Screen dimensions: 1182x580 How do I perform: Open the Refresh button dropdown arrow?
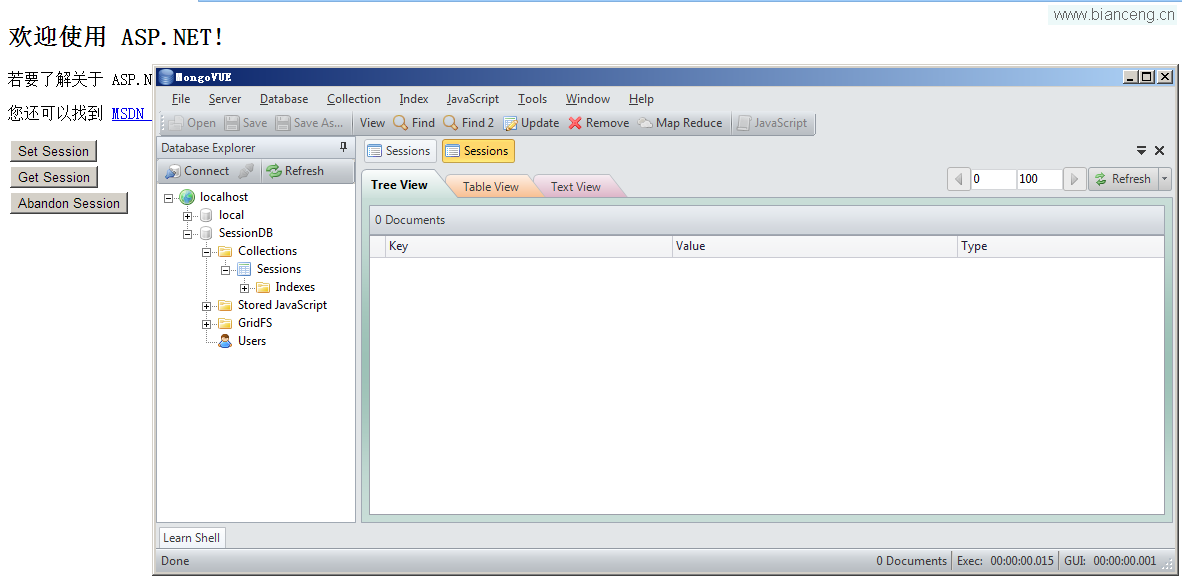tap(1165, 179)
